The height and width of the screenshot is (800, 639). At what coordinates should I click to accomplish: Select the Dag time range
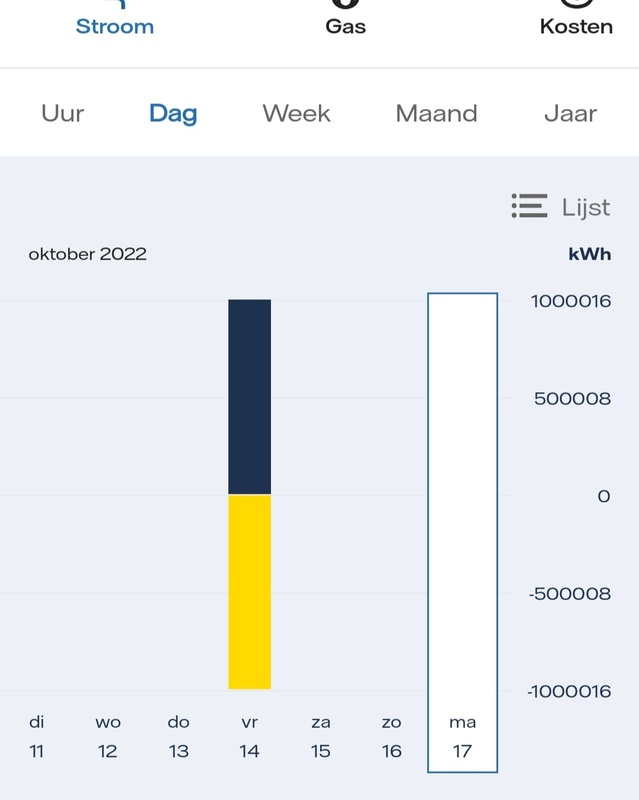click(173, 113)
